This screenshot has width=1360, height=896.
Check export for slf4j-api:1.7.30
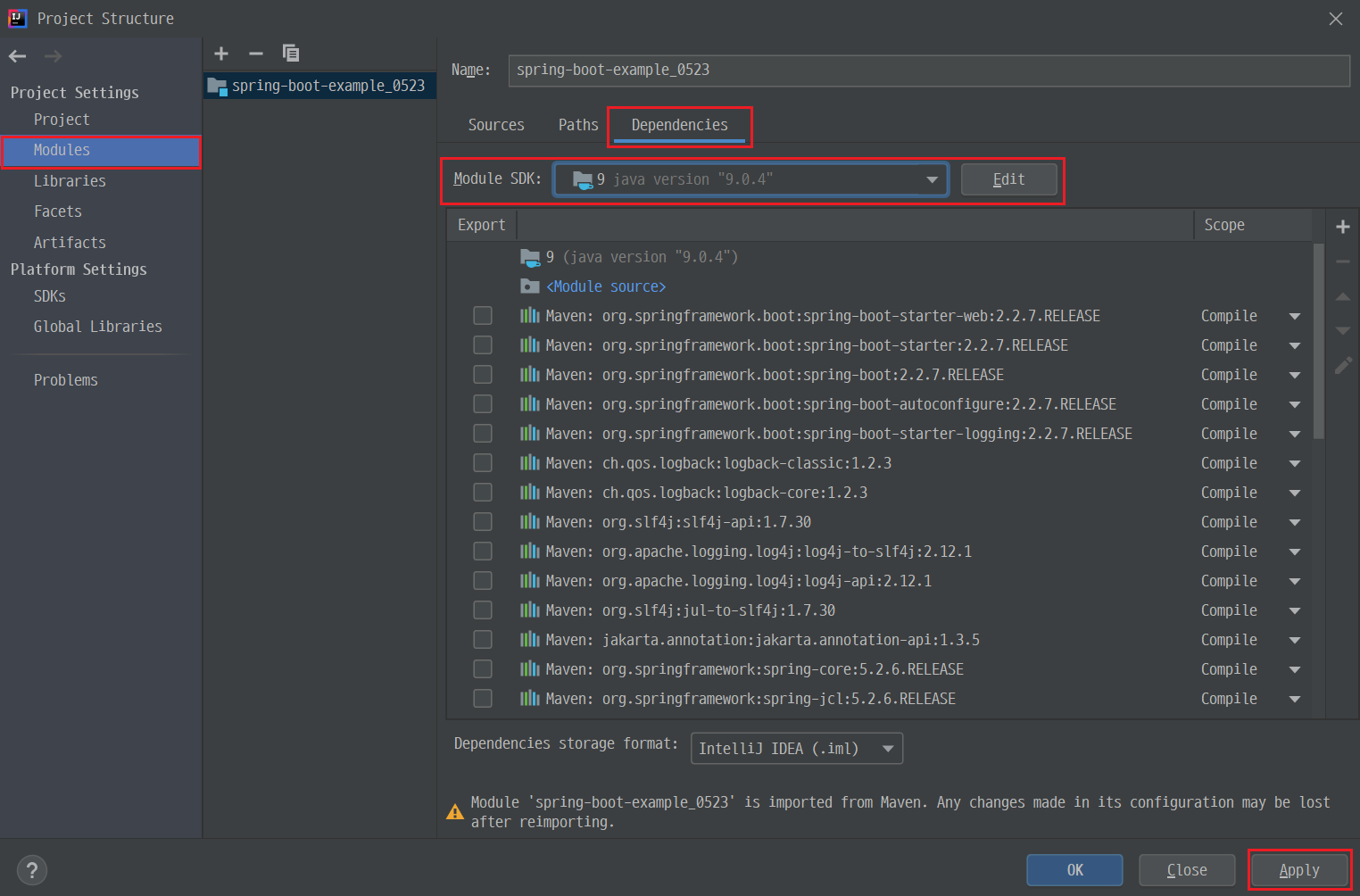click(483, 521)
